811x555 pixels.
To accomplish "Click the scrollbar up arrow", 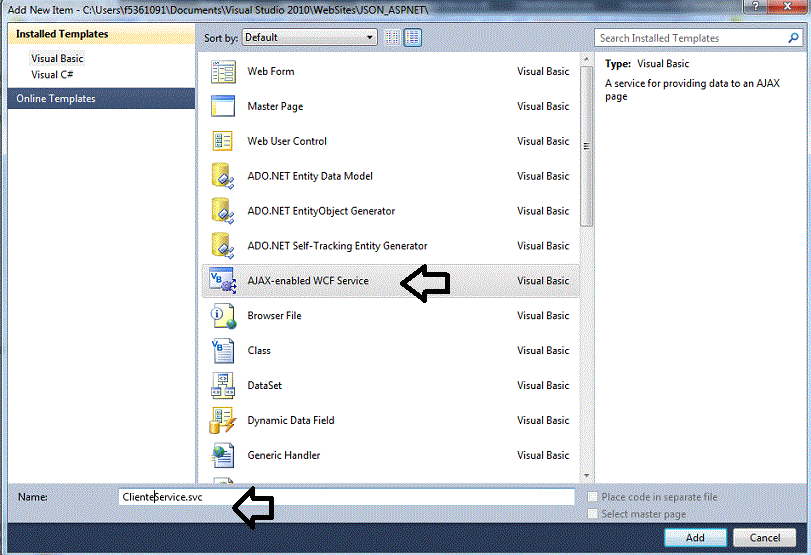I will [x=587, y=59].
